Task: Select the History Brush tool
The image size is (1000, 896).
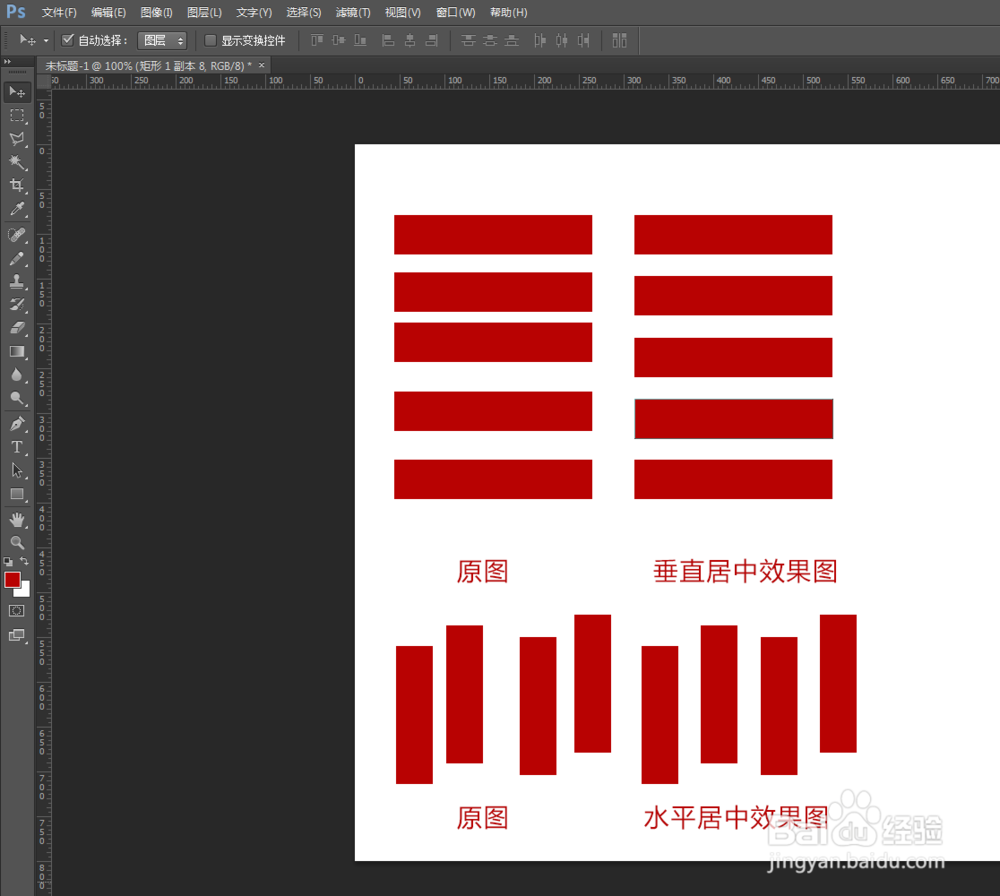Action: (x=17, y=305)
